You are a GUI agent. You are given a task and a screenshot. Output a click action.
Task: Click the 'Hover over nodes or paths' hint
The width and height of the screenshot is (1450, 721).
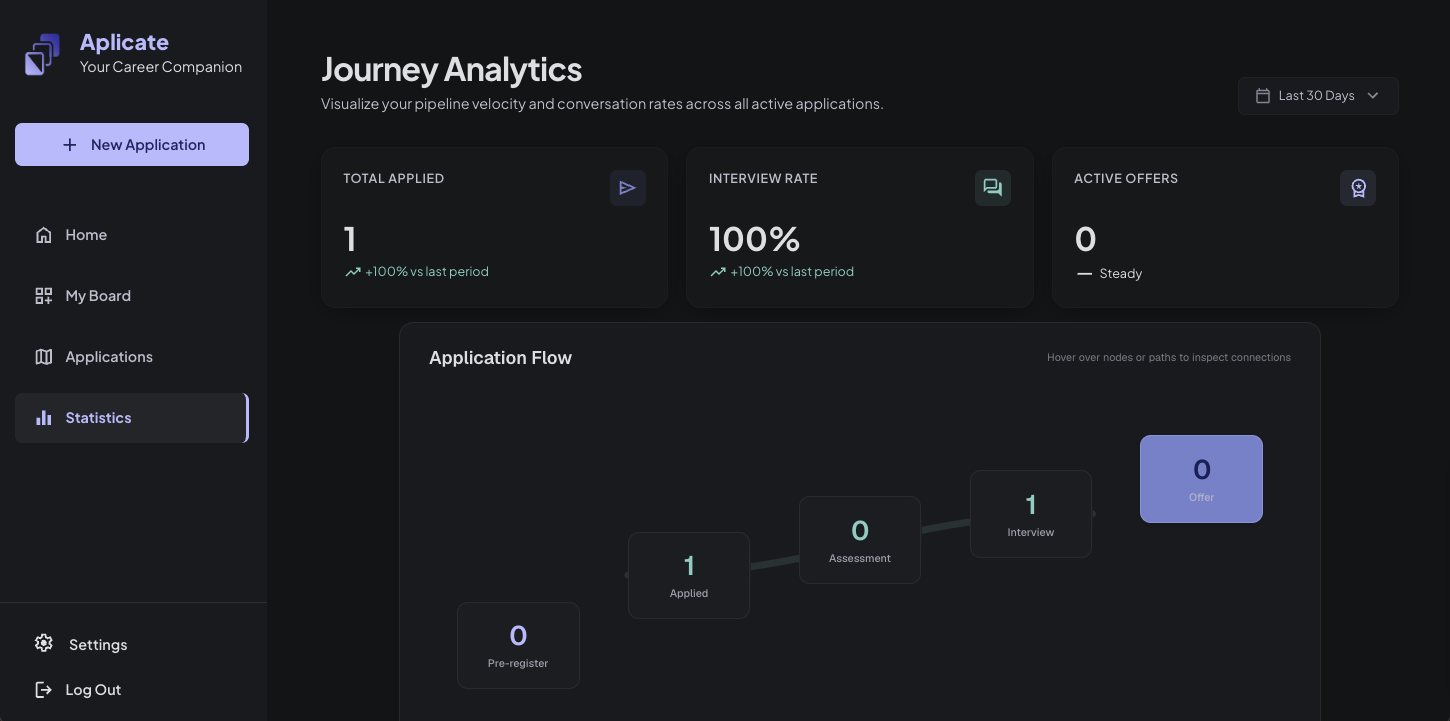[x=1169, y=357]
